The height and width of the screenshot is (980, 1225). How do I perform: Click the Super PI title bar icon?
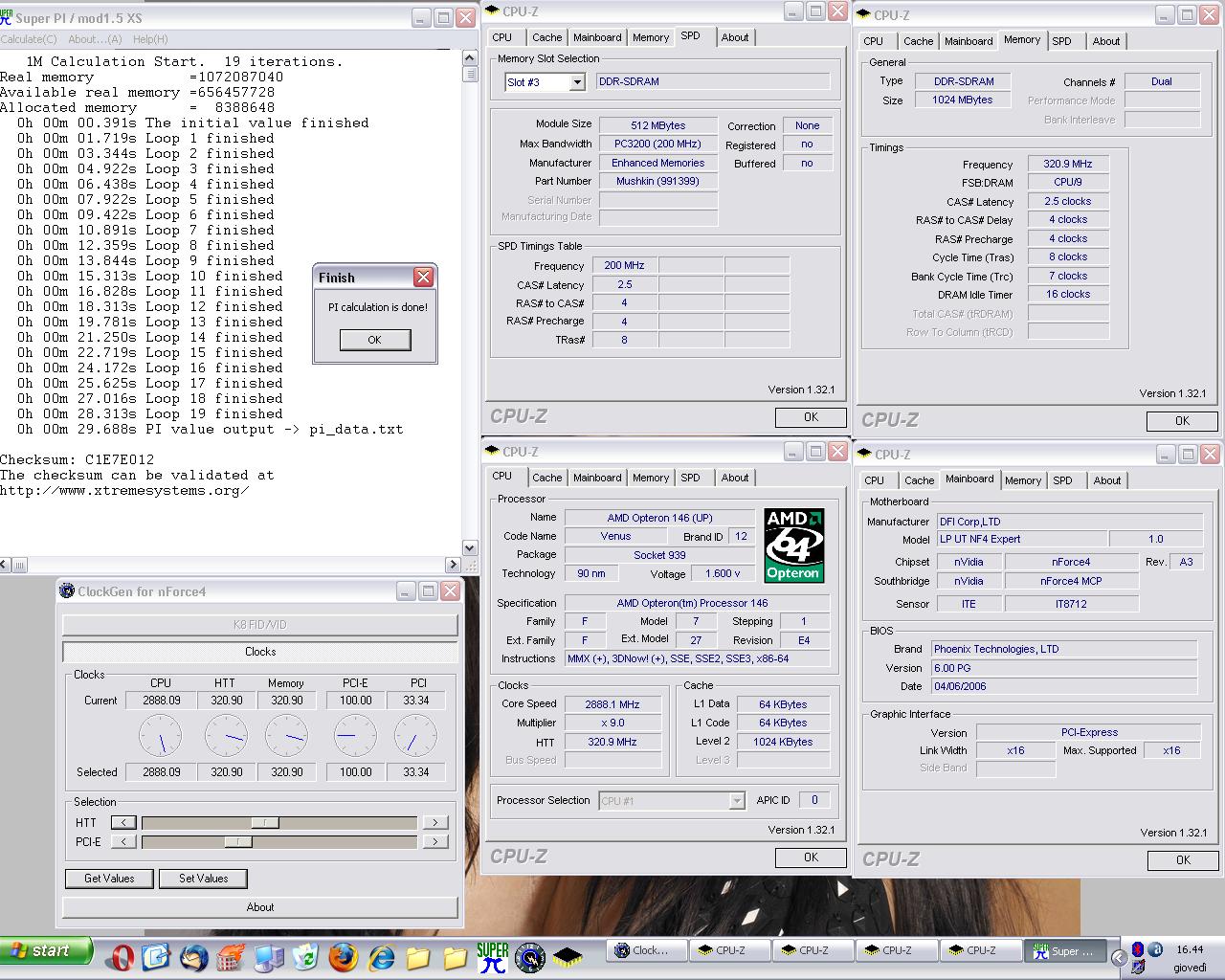pyautogui.click(x=7, y=17)
